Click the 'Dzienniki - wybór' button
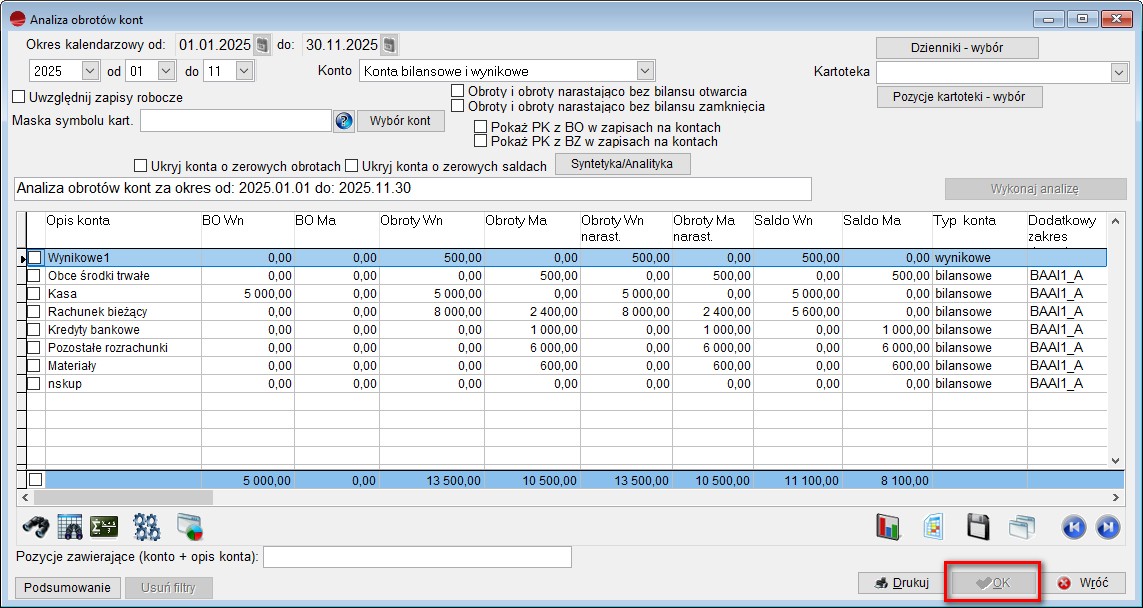 click(957, 48)
